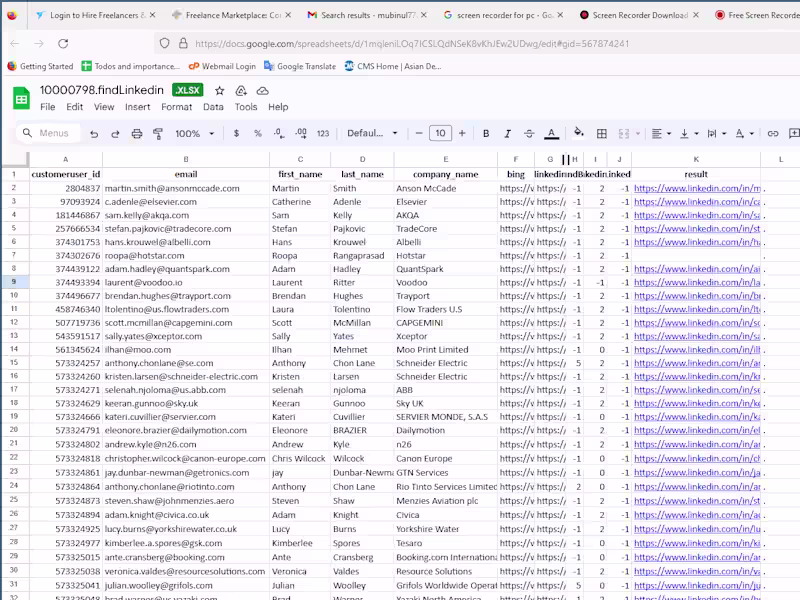Expand the Default font dropdown
The height and width of the screenshot is (600, 800).
point(371,133)
